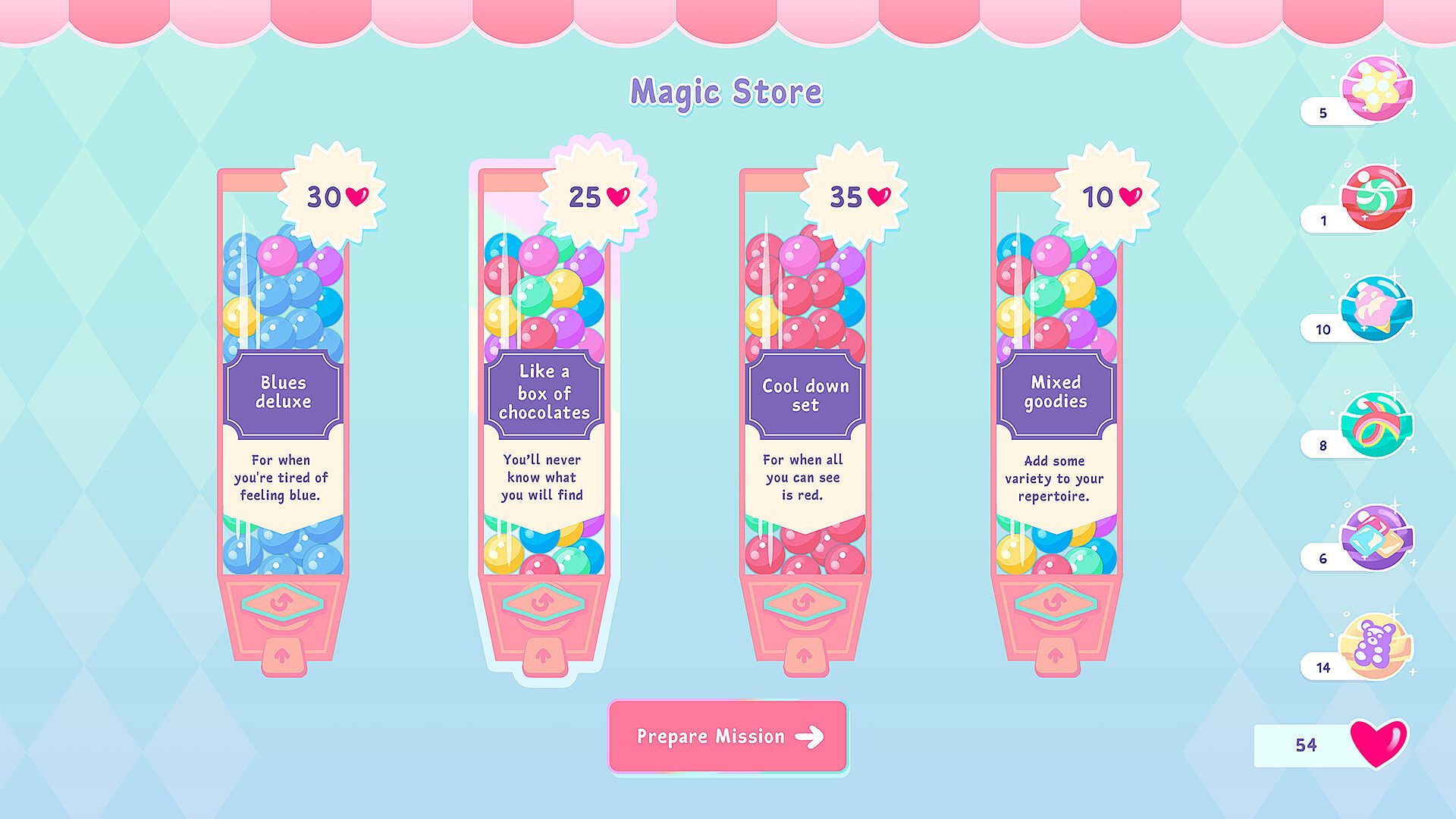Viewport: 1456px width, 819px height.
Task: Turn the Cool down set dispenser knob
Action: [x=804, y=603]
